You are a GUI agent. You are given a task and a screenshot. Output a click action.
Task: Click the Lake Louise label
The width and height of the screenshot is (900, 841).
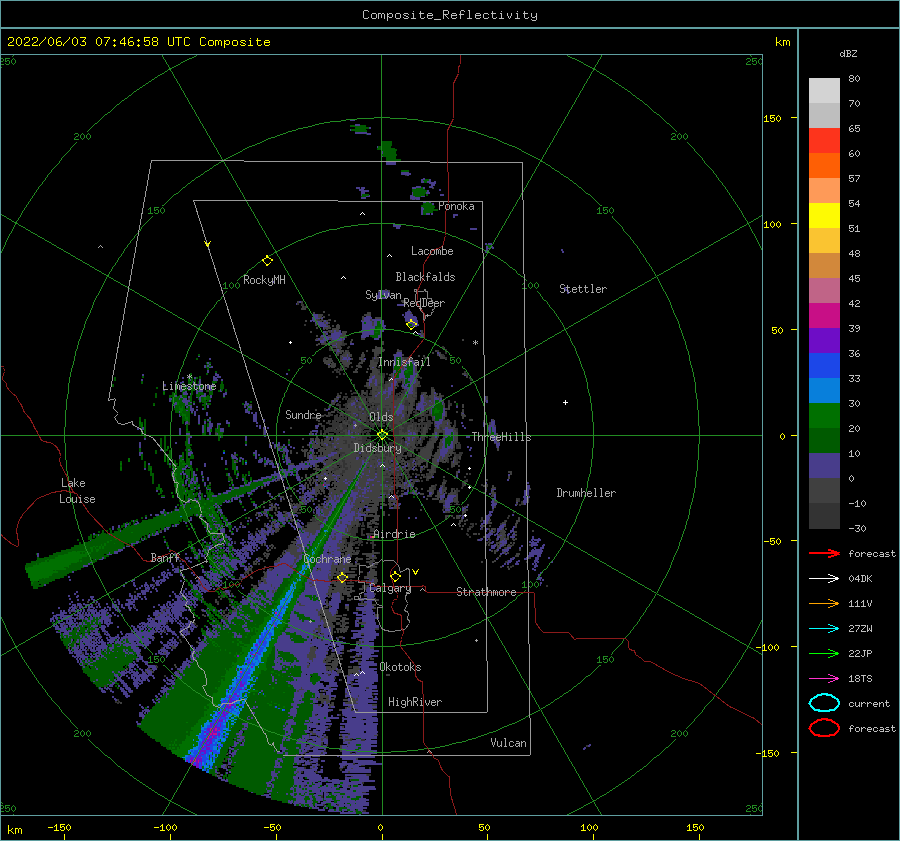point(77,491)
